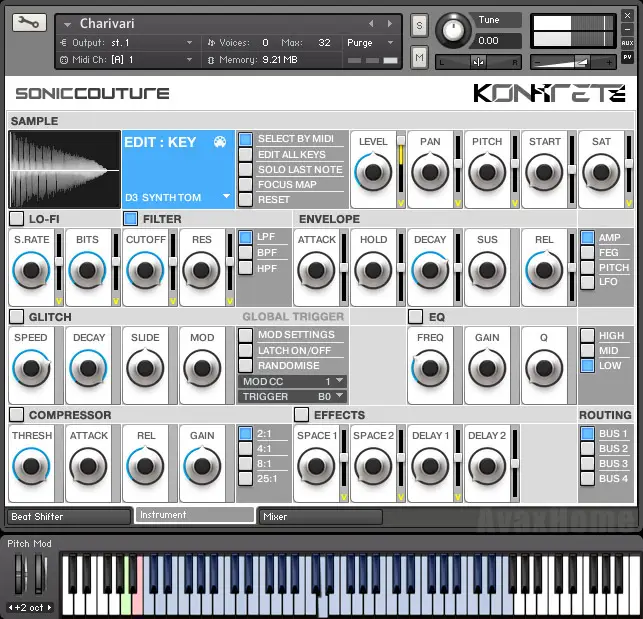
Task: Enable EDIT ALL KEYS checkbox
Action: (246, 155)
